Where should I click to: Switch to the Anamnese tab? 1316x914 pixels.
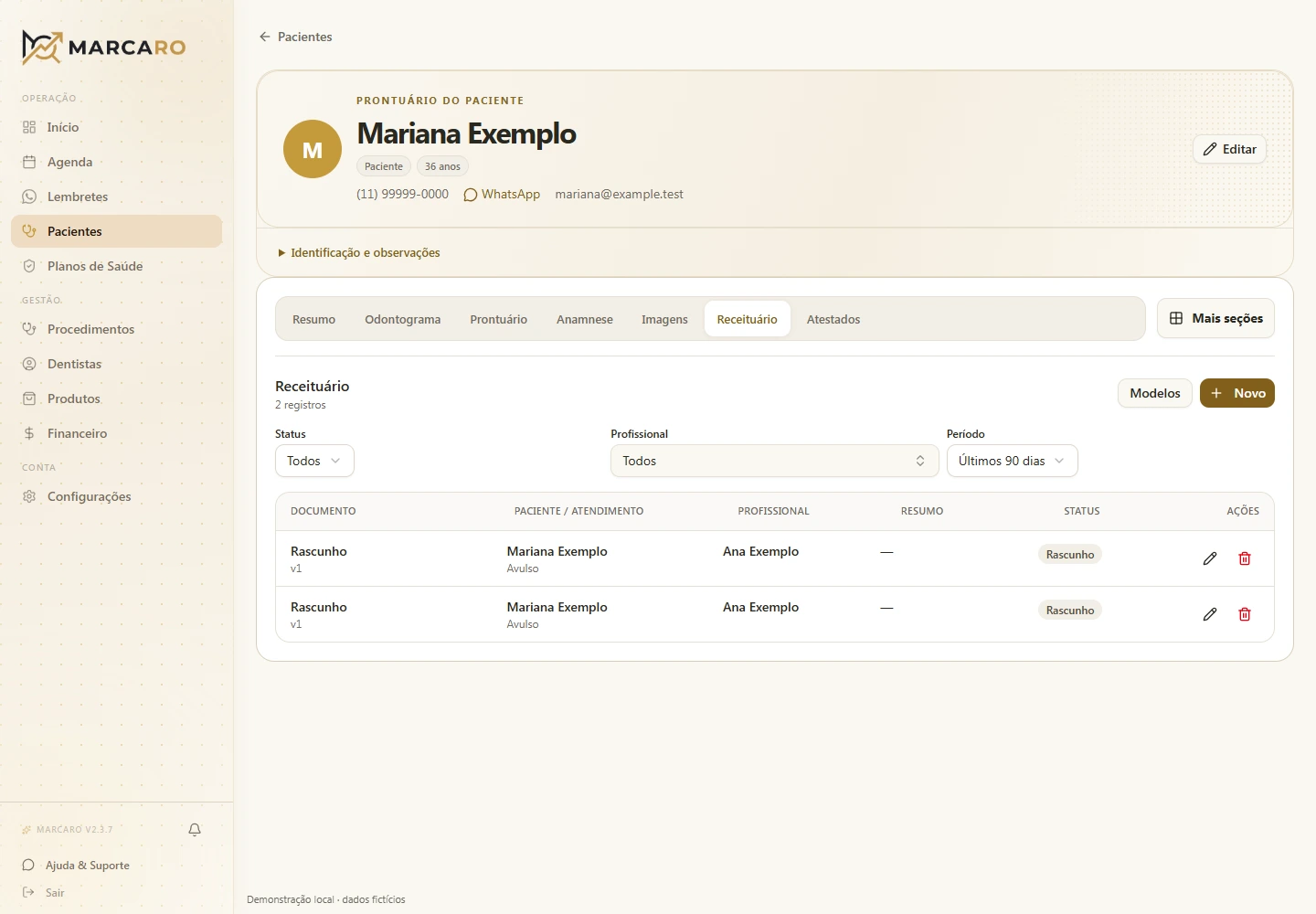[x=585, y=319]
